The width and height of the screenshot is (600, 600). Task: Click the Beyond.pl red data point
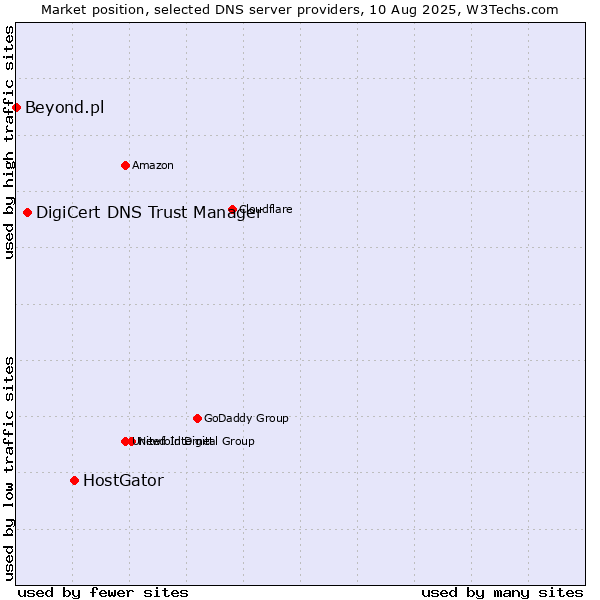tap(16, 108)
